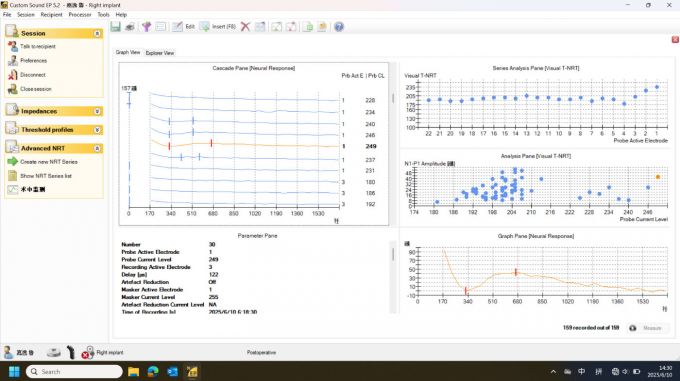Expand the Impedances panel
Image resolution: width=680 pixels, height=381 pixels.
click(98, 111)
